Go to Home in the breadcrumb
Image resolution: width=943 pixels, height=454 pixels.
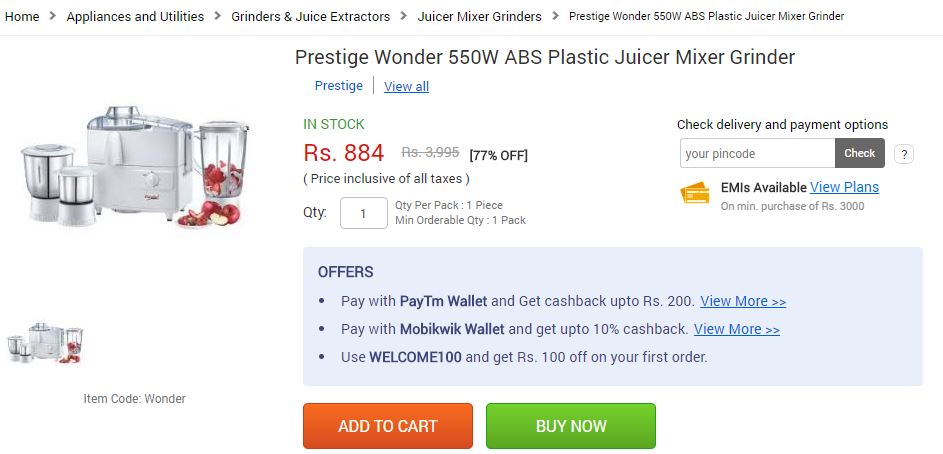coord(22,16)
